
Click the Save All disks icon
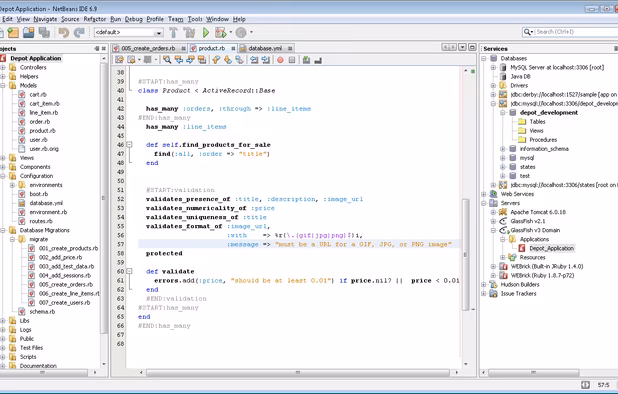pos(44,33)
